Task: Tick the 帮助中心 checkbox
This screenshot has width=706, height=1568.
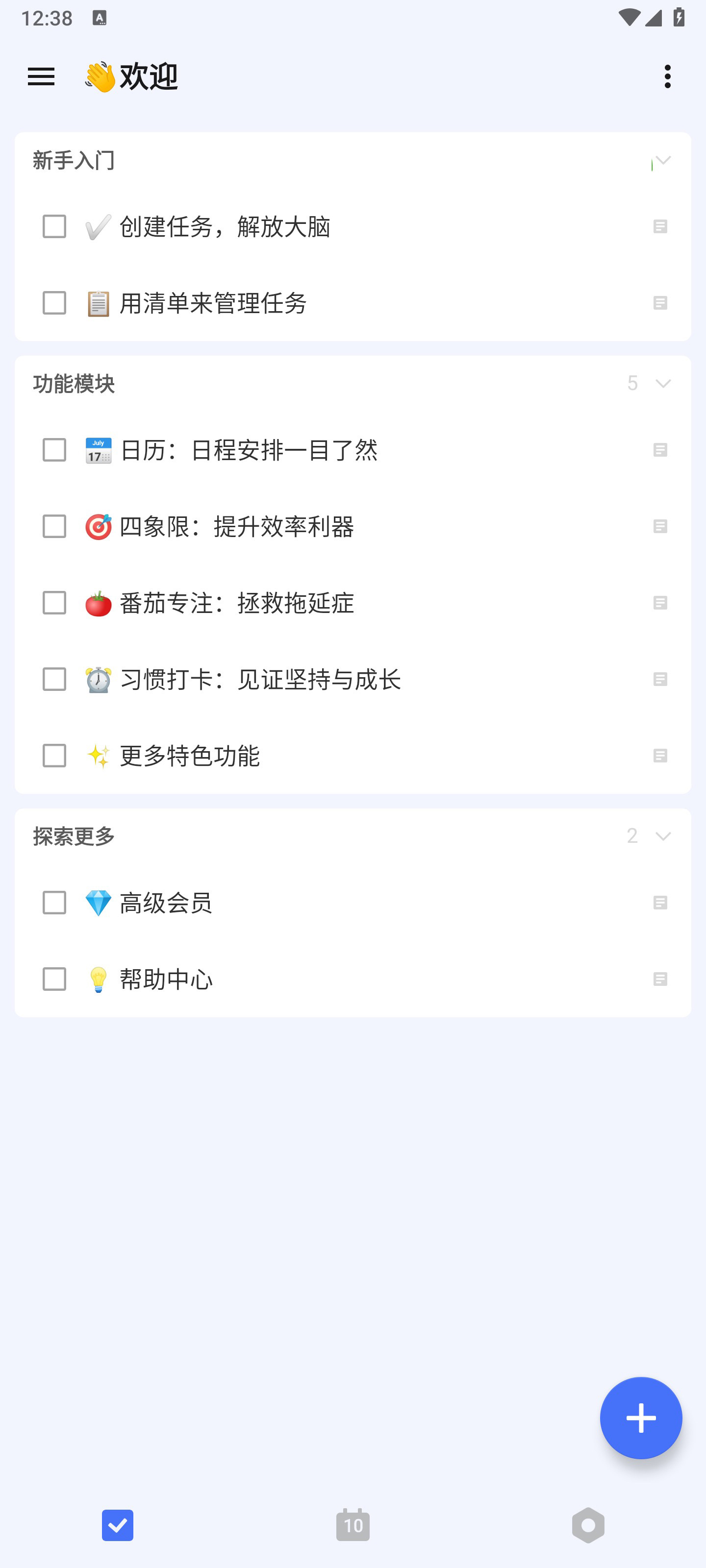Action: 54,980
